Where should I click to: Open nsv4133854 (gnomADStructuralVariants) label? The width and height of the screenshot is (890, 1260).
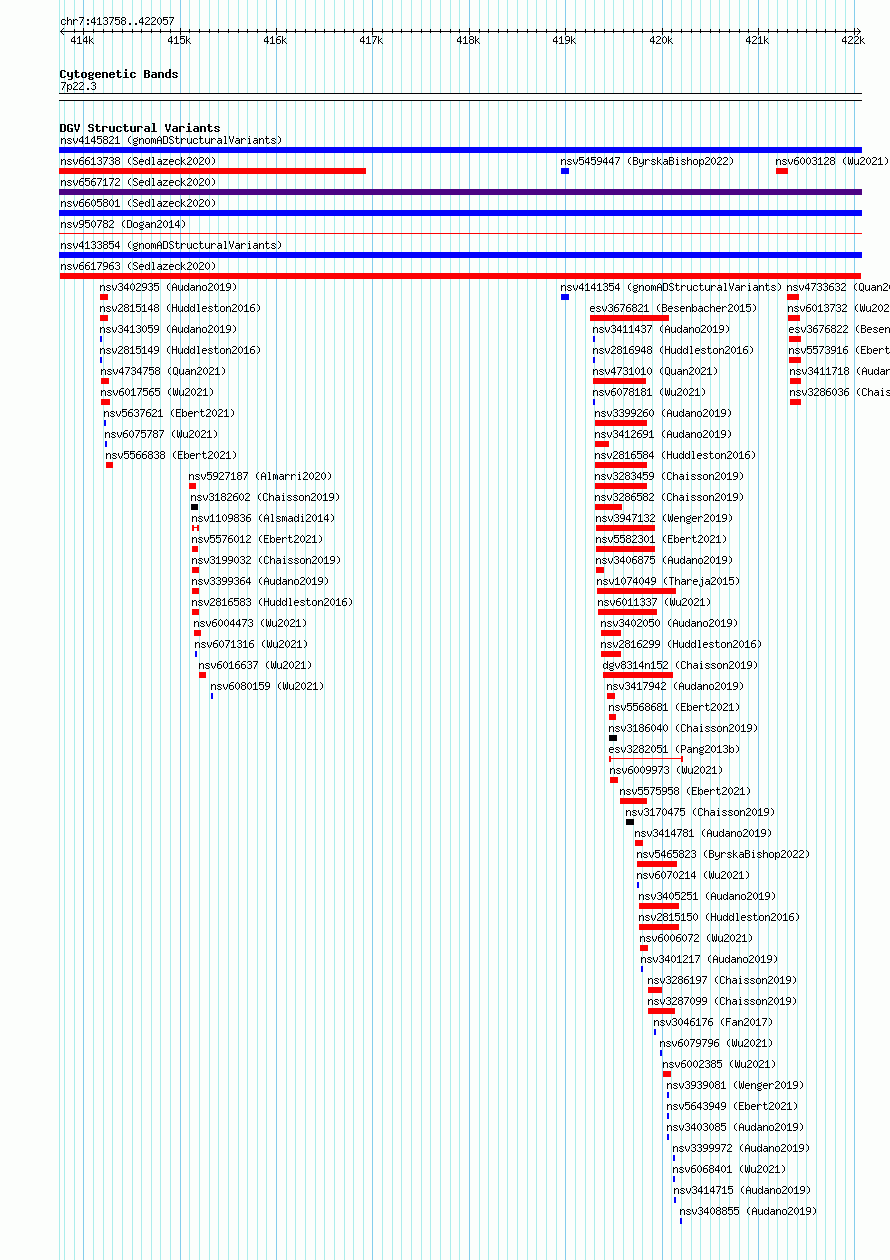pos(171,245)
